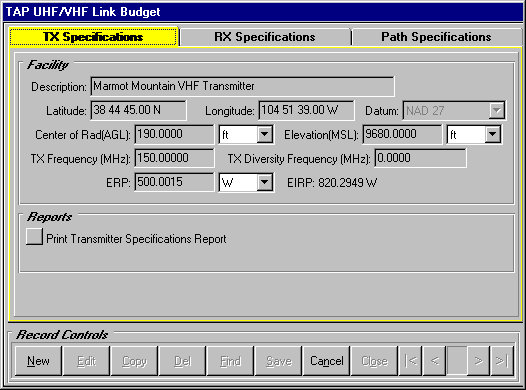Click the TX Diversity Frequency field
This screenshot has width=526, height=390.
click(x=421, y=158)
